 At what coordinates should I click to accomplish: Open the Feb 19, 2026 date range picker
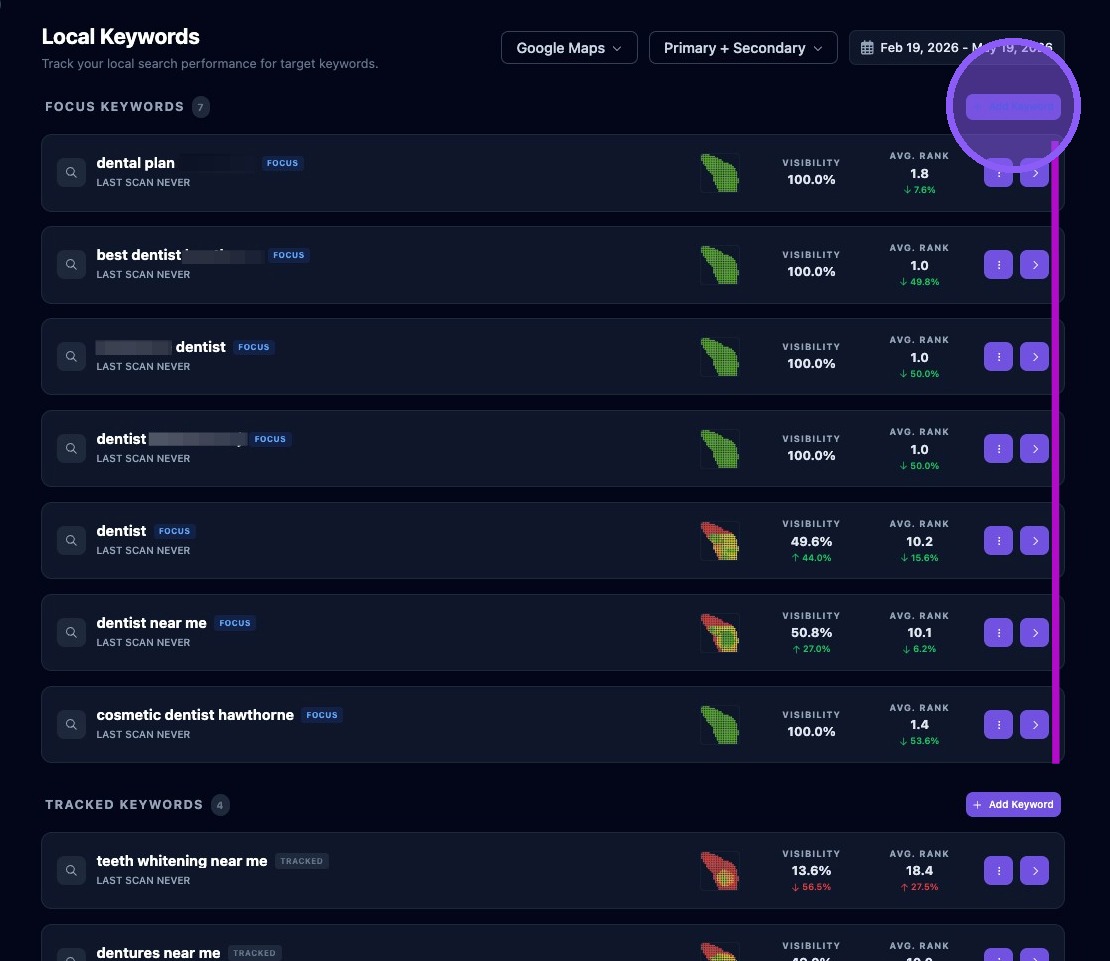click(x=956, y=47)
